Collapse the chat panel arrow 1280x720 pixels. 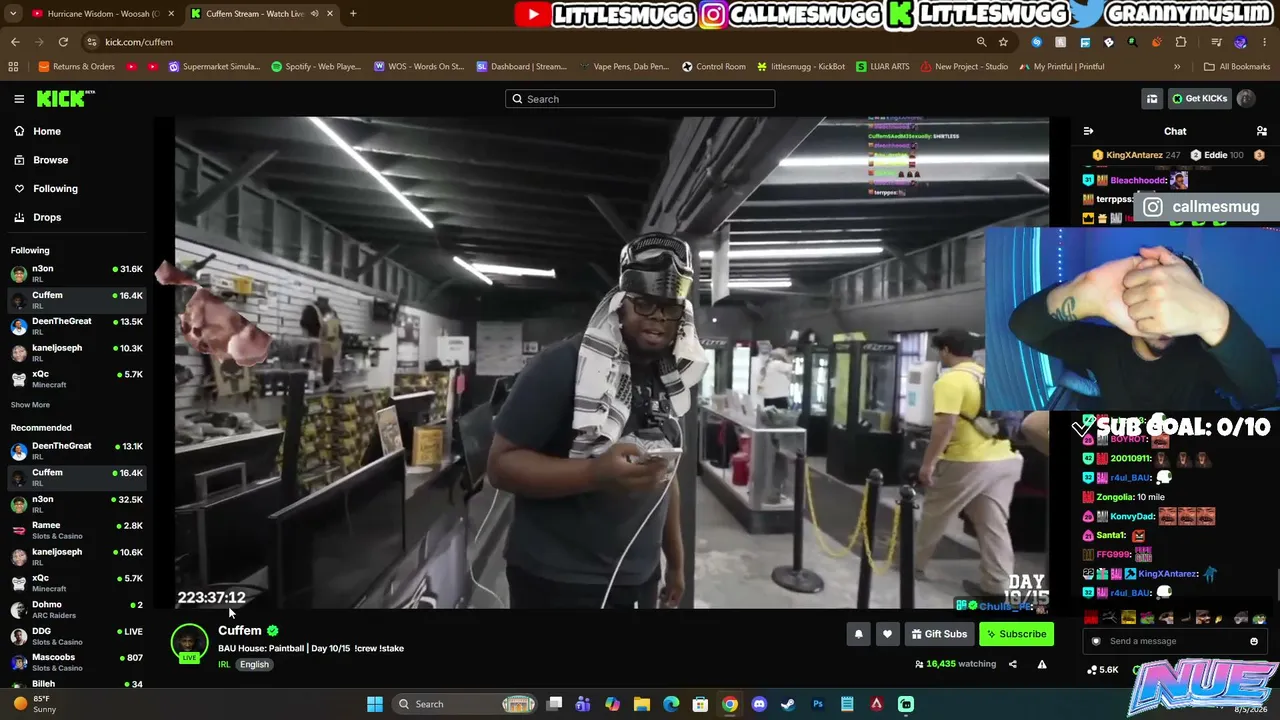click(x=1088, y=131)
